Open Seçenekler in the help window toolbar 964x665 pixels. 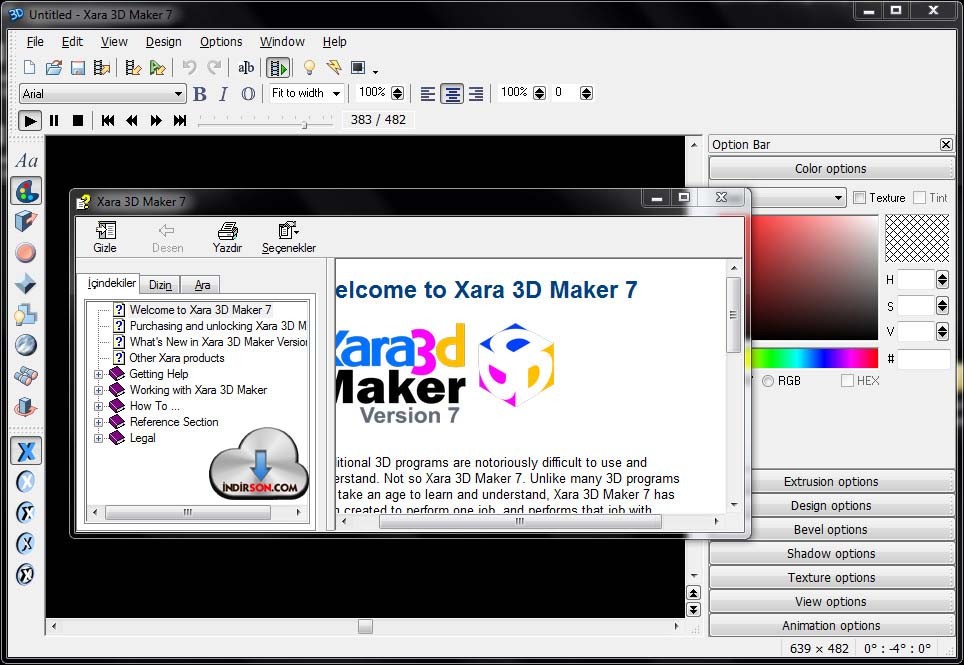pyautogui.click(x=289, y=237)
